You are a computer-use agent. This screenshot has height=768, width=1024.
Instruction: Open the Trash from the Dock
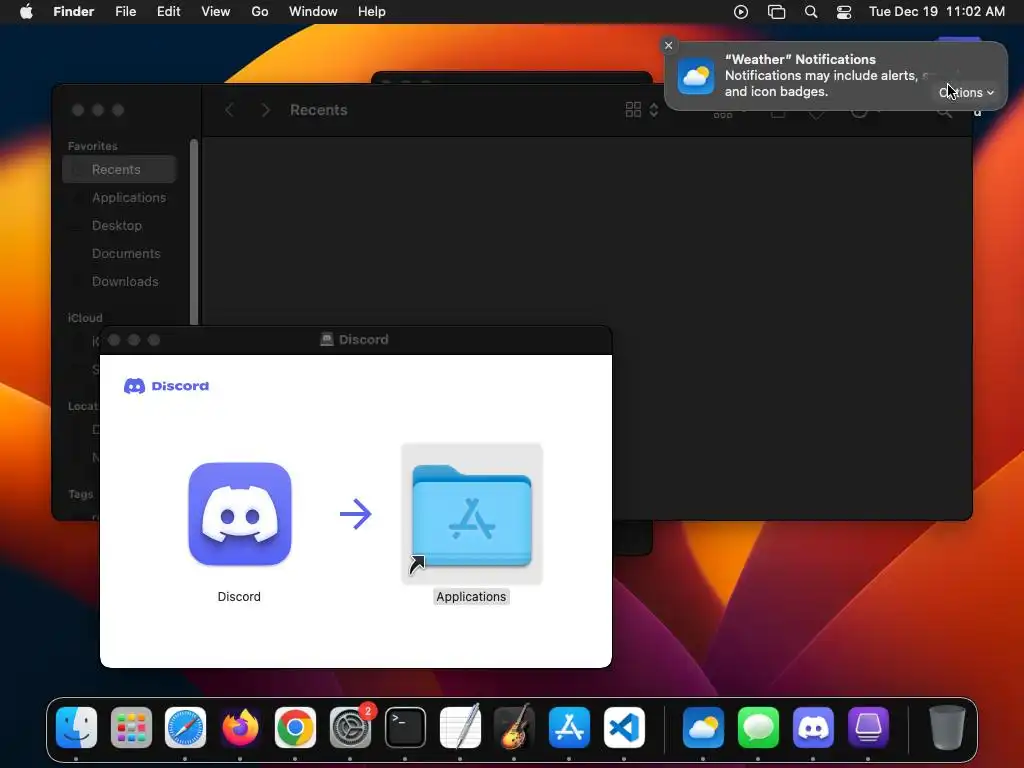(947, 727)
